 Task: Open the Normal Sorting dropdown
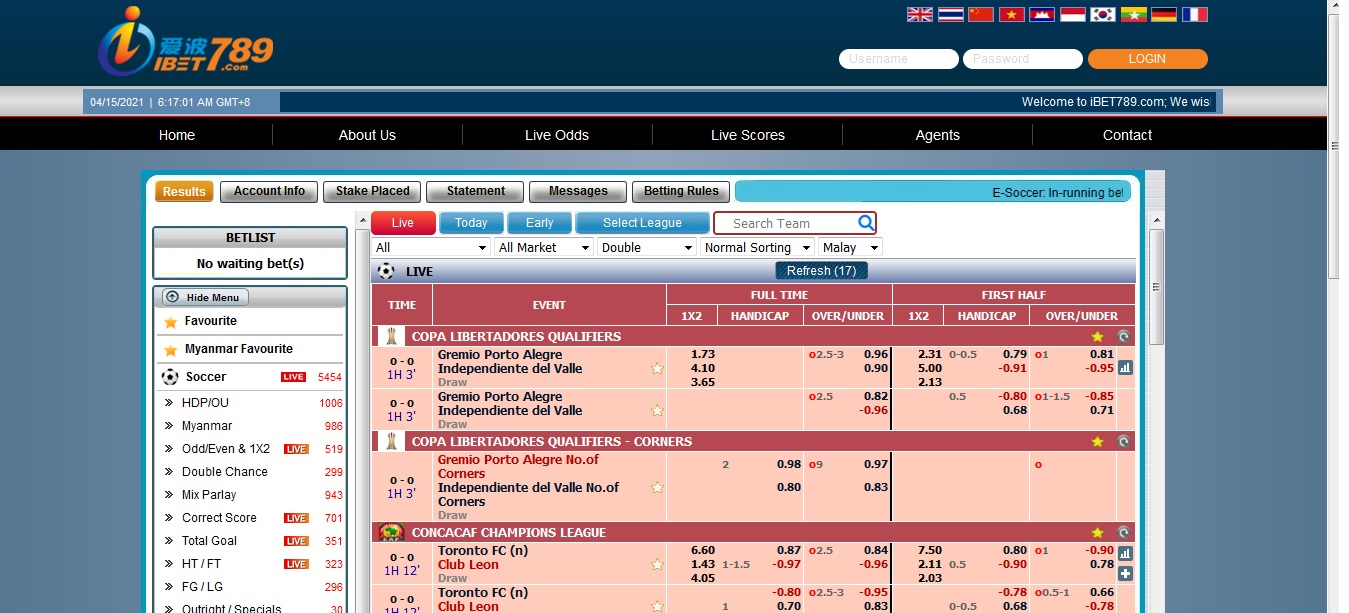(757, 247)
